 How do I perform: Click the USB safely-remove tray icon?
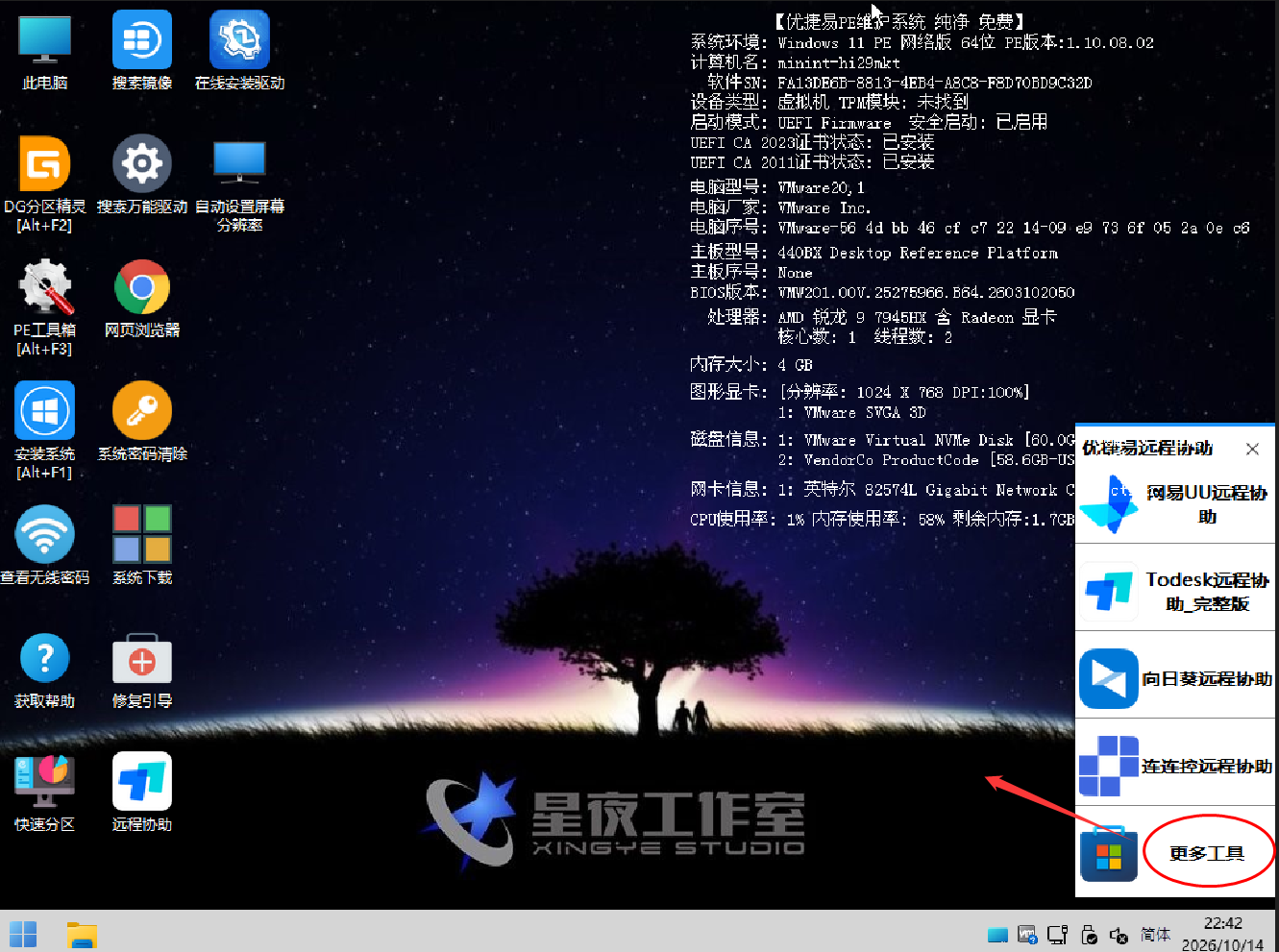click(x=1089, y=935)
